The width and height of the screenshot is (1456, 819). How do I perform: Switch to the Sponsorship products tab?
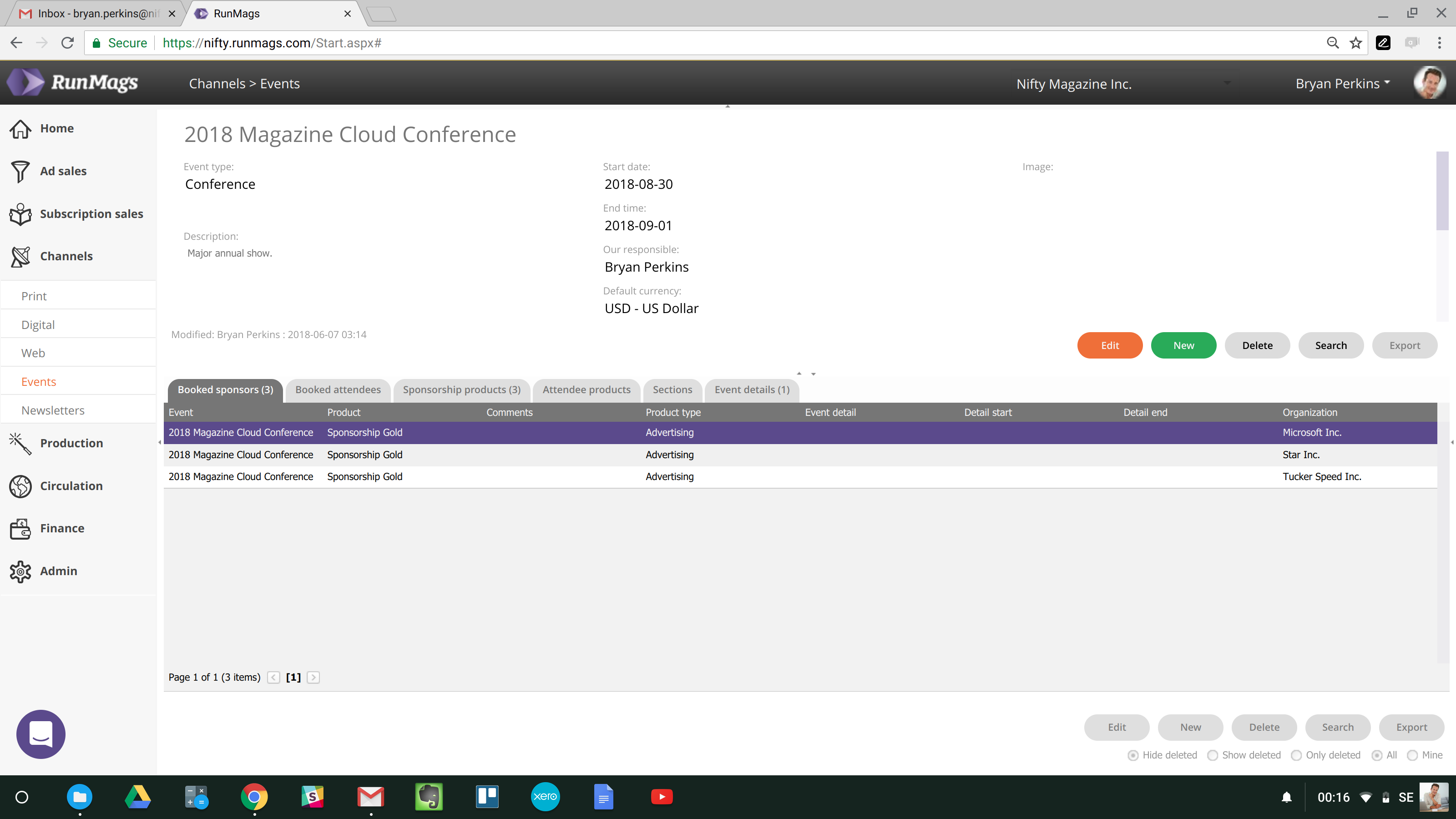coord(461,389)
